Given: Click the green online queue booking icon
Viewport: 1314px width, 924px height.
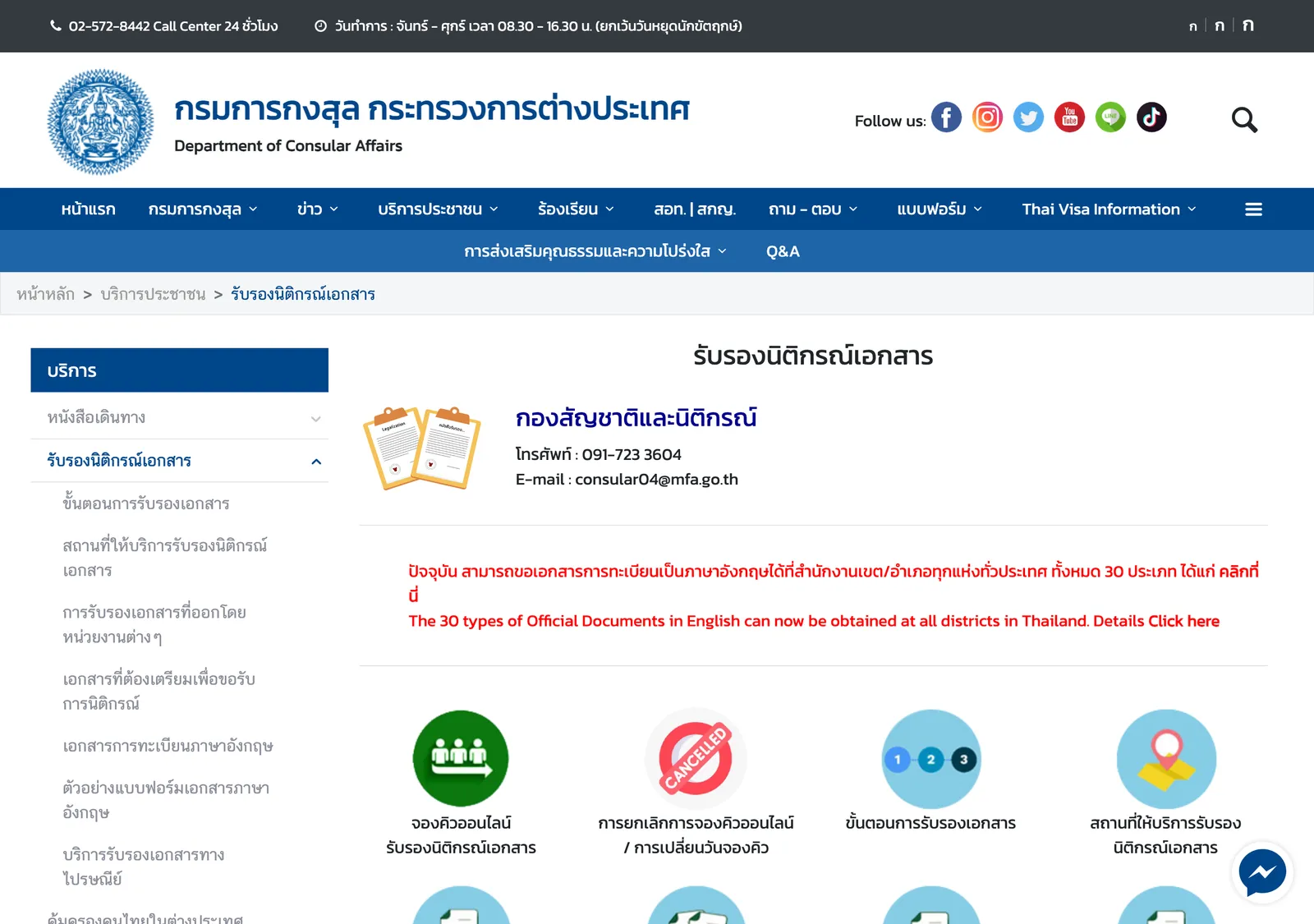Looking at the screenshot, I should tap(461, 758).
